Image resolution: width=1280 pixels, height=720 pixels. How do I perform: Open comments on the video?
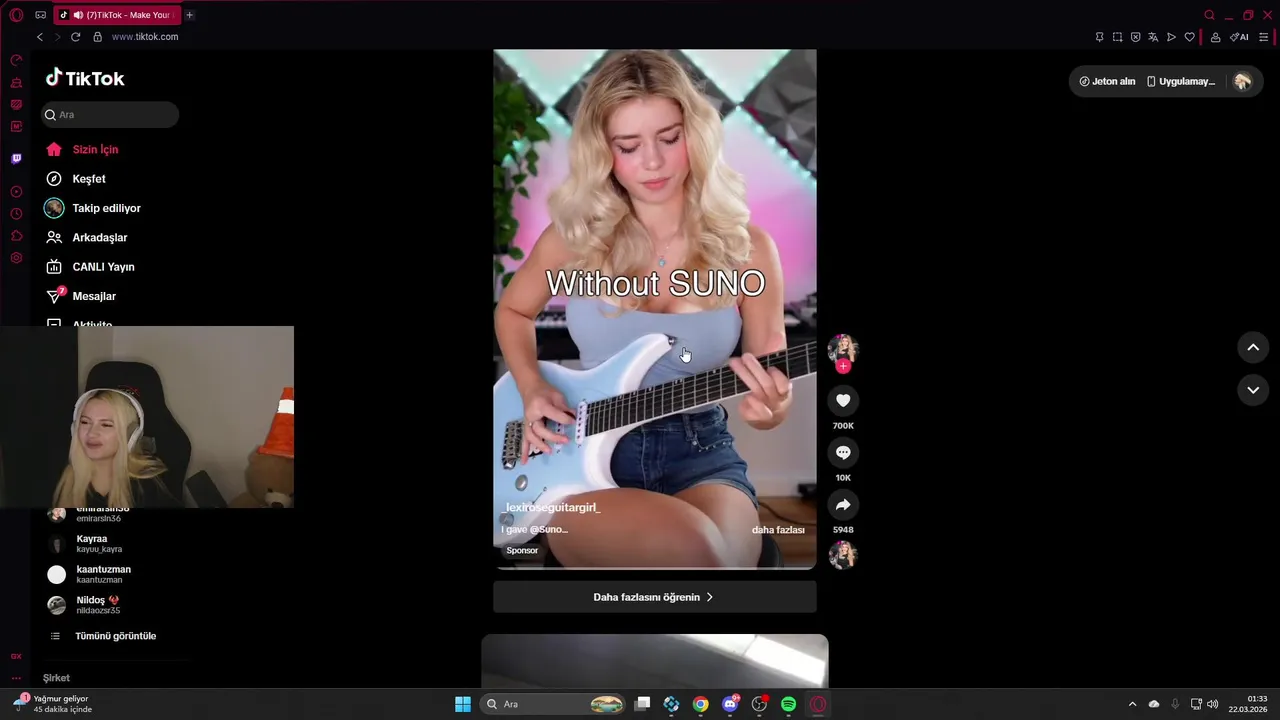coord(843,453)
